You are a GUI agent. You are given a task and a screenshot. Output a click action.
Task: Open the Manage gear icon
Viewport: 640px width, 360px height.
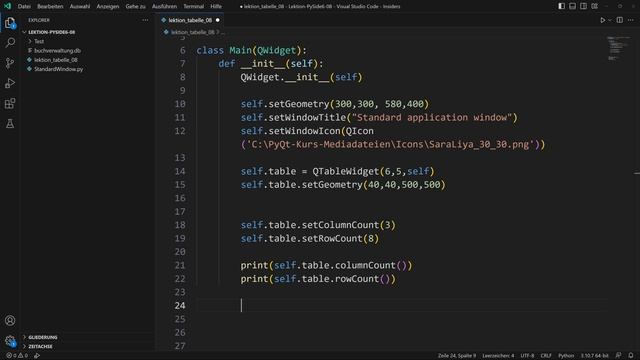[10, 340]
